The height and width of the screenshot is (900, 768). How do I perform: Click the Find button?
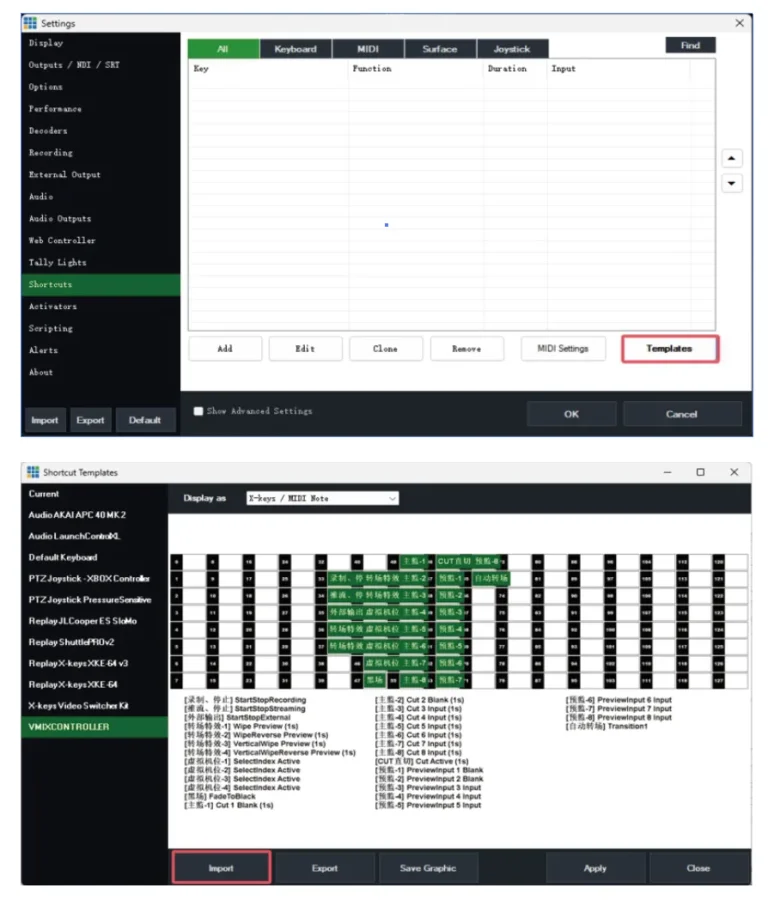tap(690, 45)
